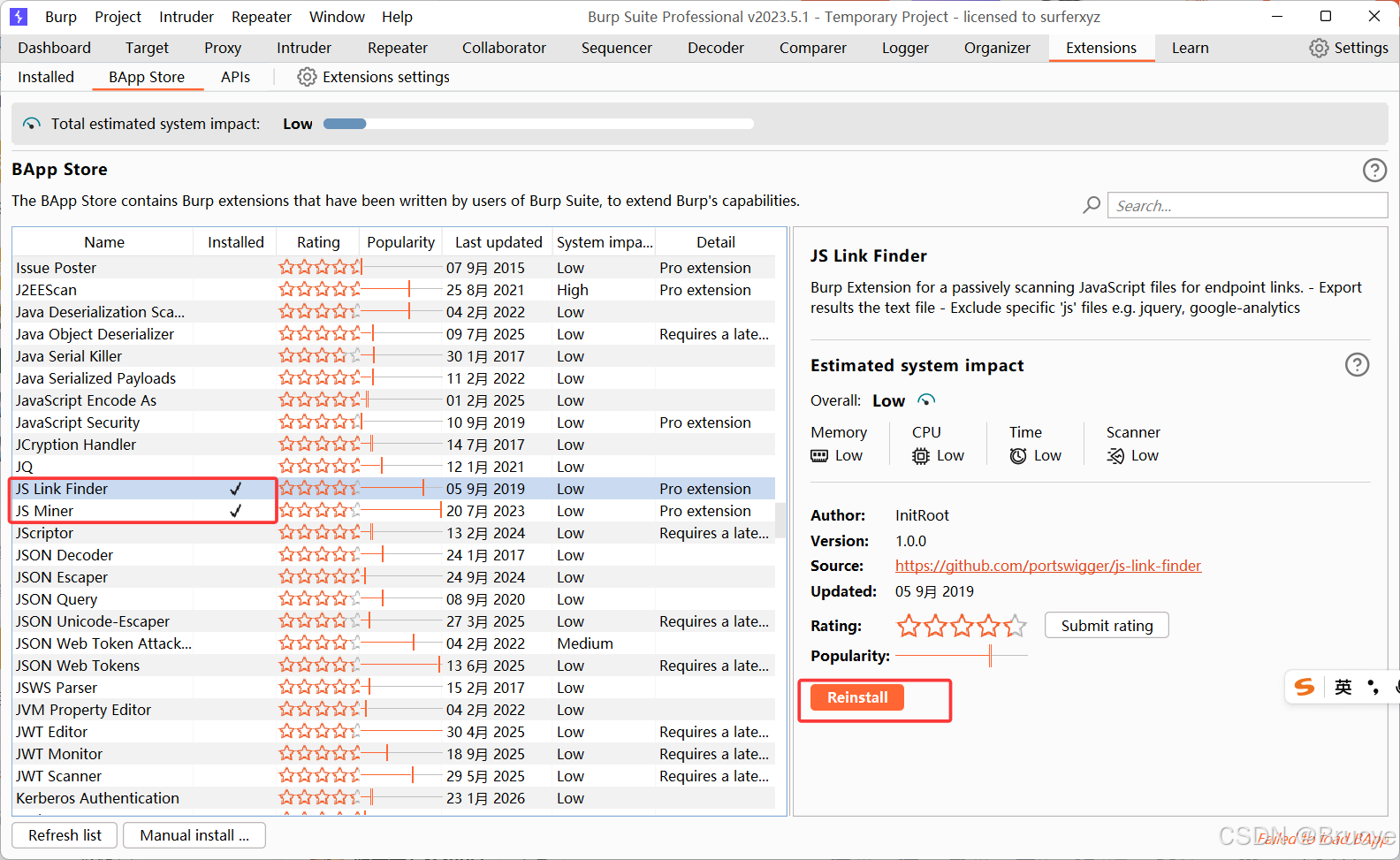Switch to the Dashboard tab

pos(54,48)
